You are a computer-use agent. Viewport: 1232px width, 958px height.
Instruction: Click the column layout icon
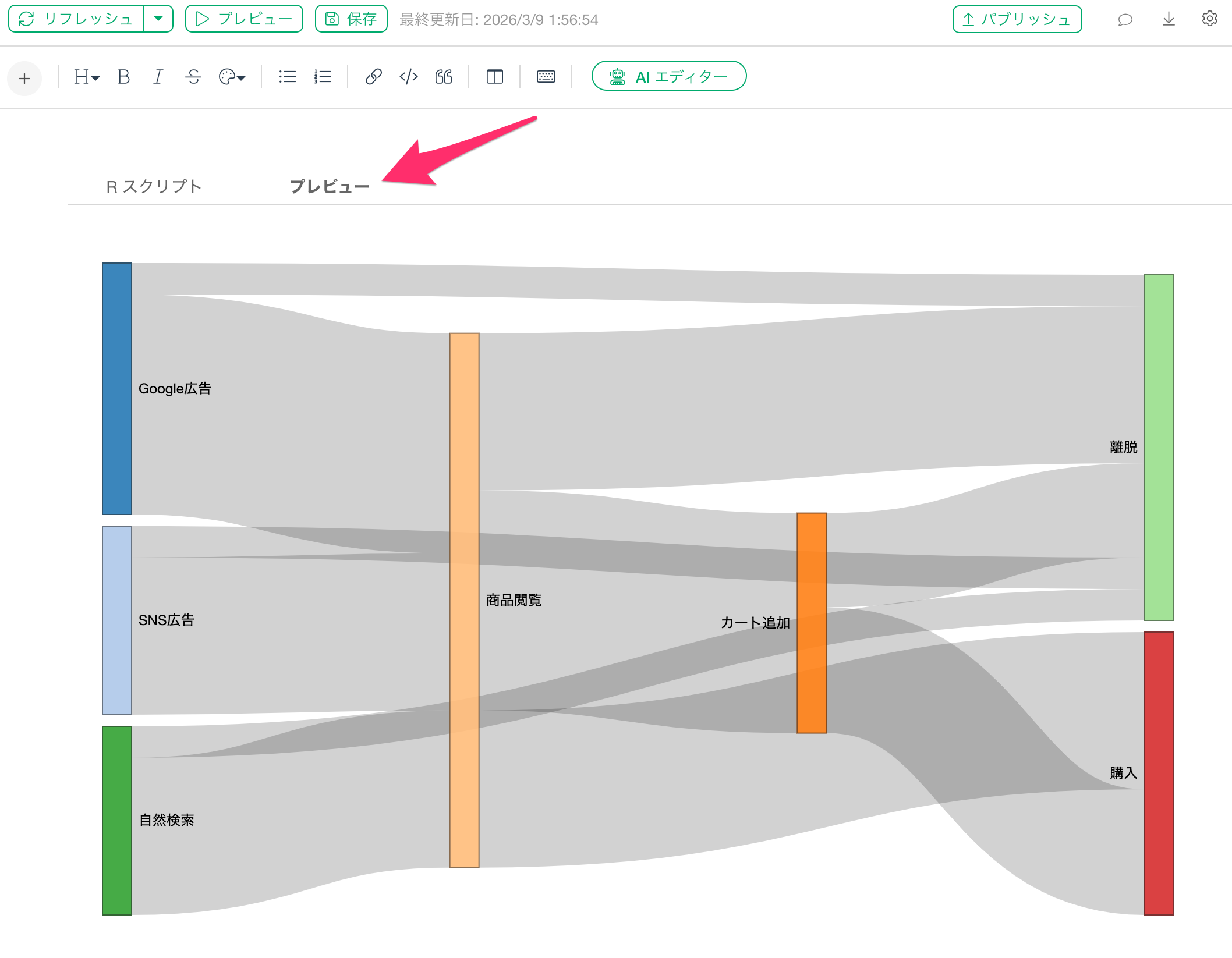pyautogui.click(x=494, y=77)
